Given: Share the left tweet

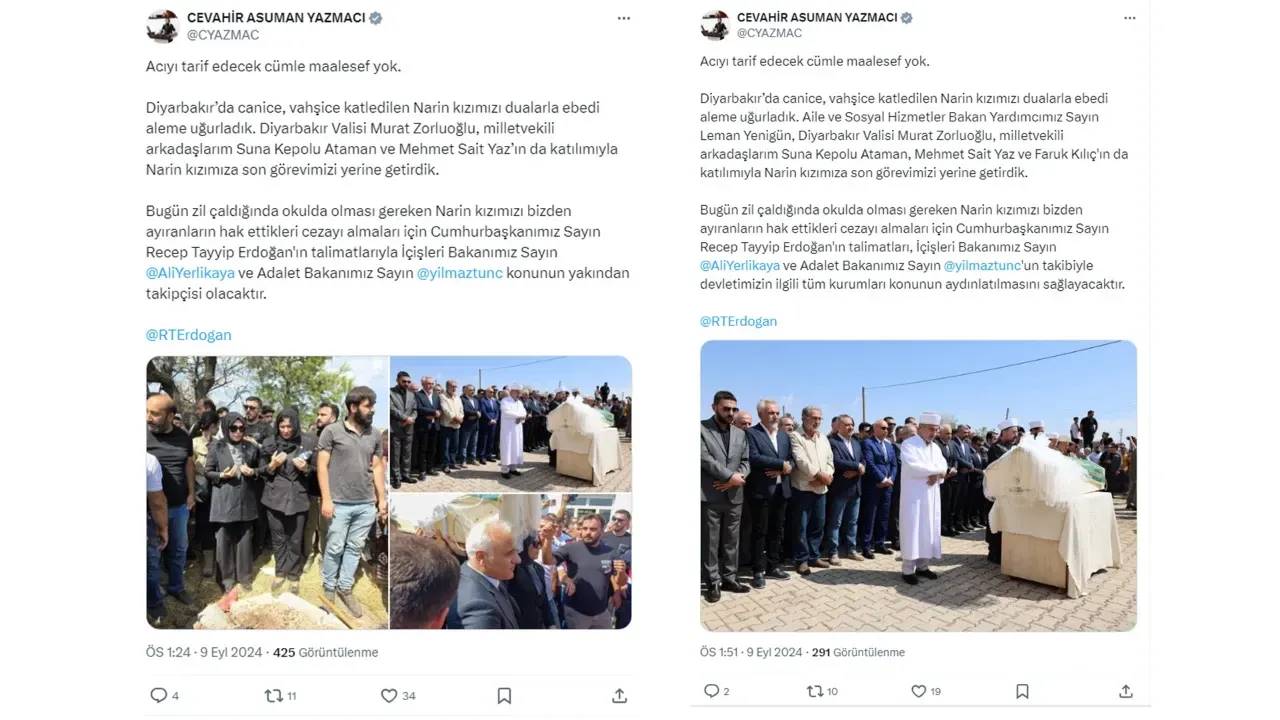Looking at the screenshot, I should [x=619, y=695].
